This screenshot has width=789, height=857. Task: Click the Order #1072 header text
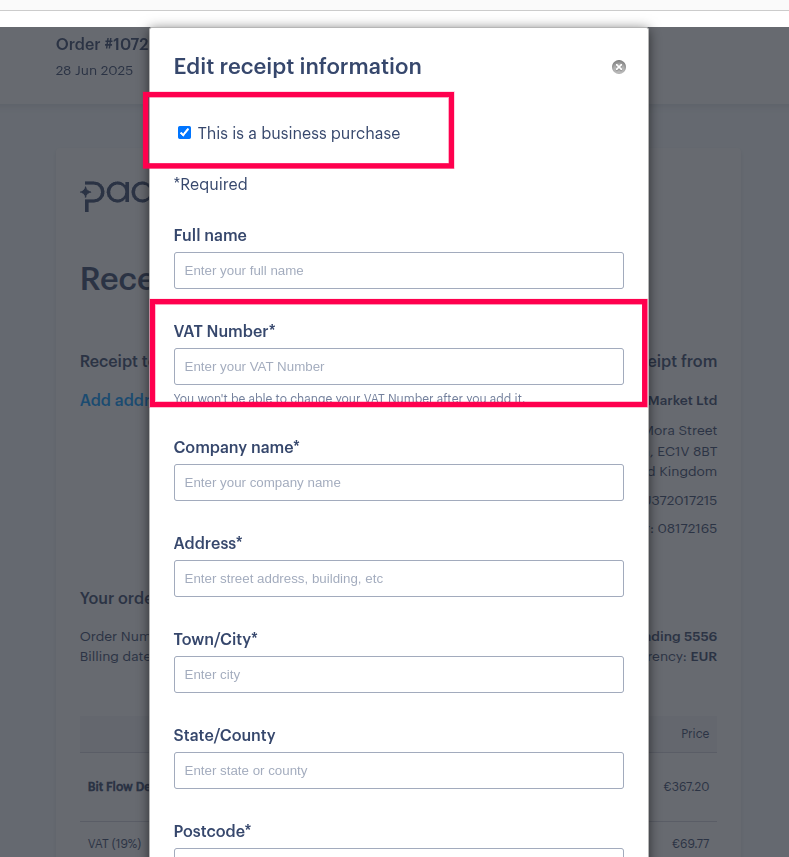click(101, 44)
